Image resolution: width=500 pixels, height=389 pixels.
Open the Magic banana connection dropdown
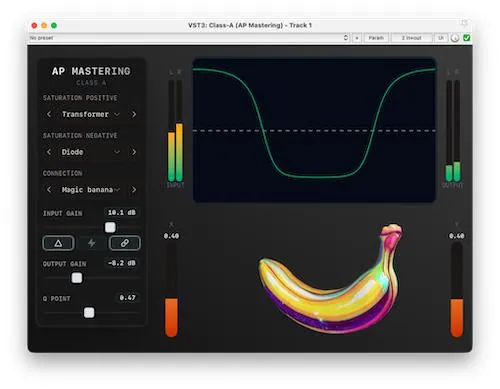point(91,190)
